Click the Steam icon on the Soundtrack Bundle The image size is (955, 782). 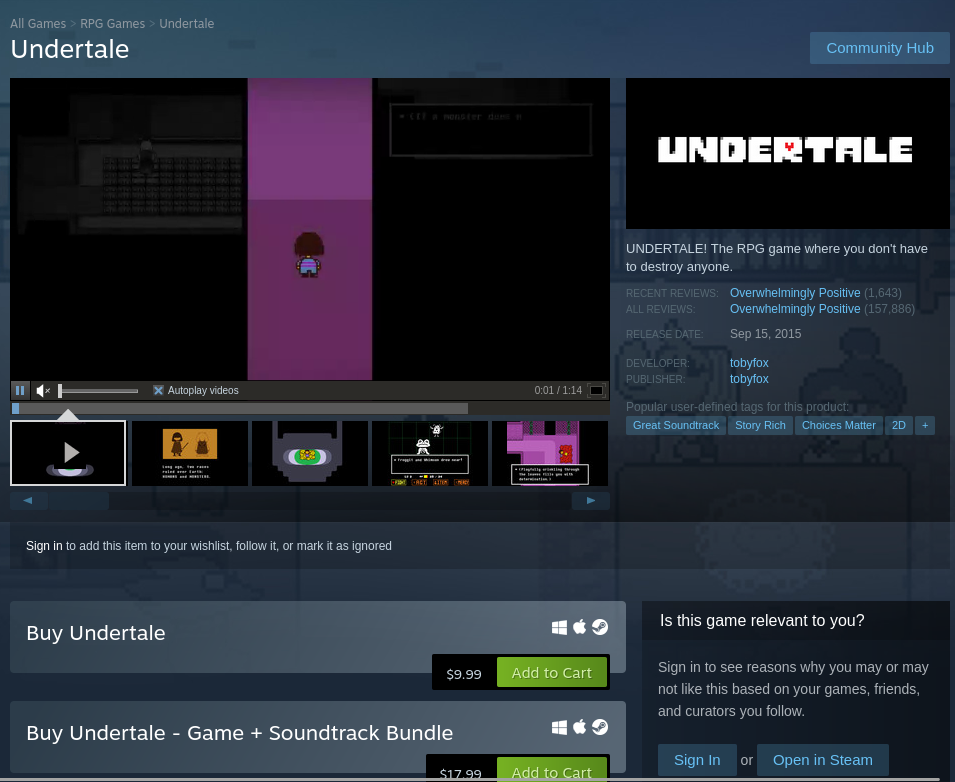599,727
